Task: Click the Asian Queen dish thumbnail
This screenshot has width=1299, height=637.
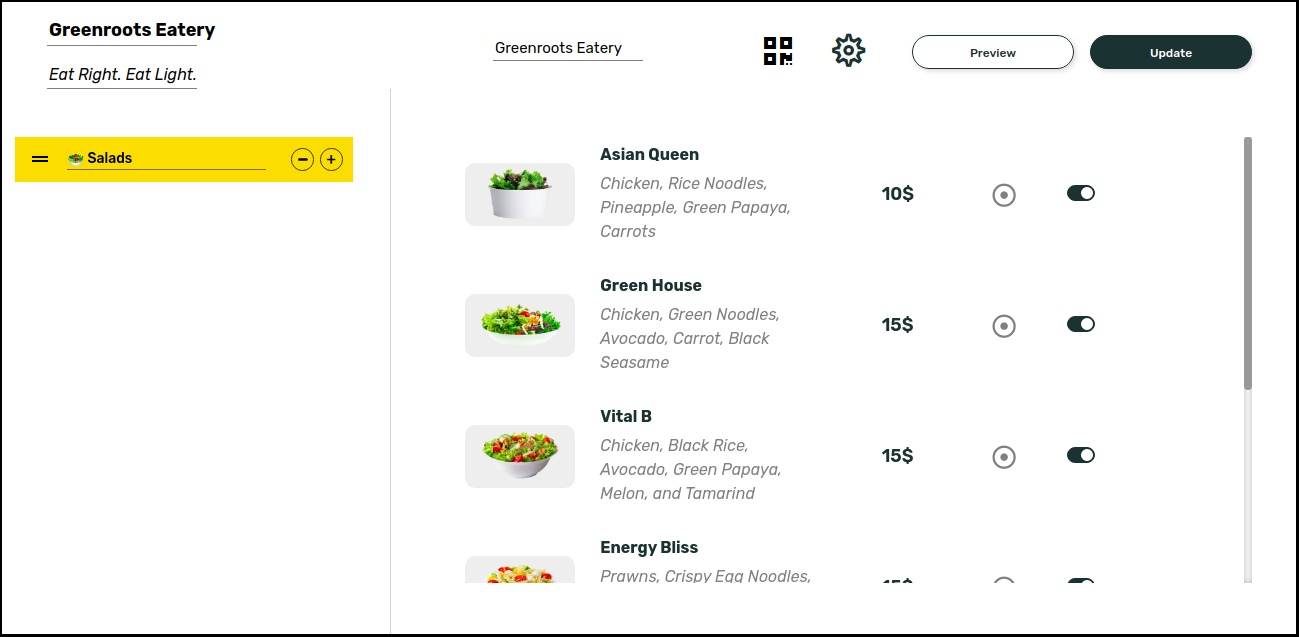Action: click(519, 194)
